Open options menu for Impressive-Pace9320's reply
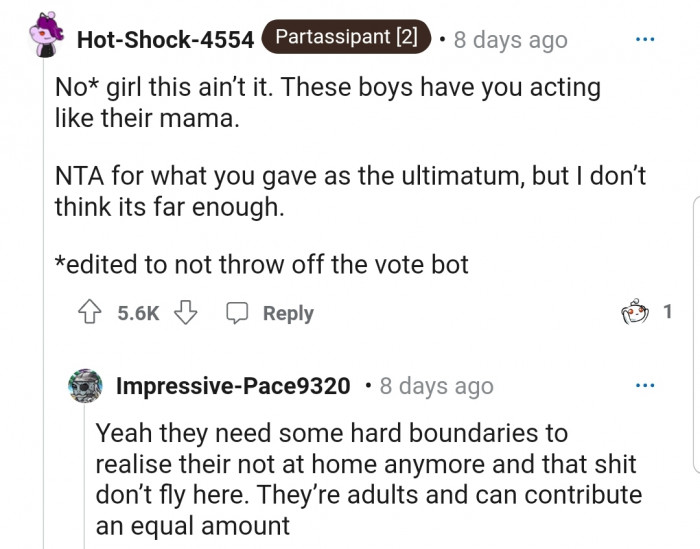This screenshot has width=700, height=549. click(x=645, y=386)
